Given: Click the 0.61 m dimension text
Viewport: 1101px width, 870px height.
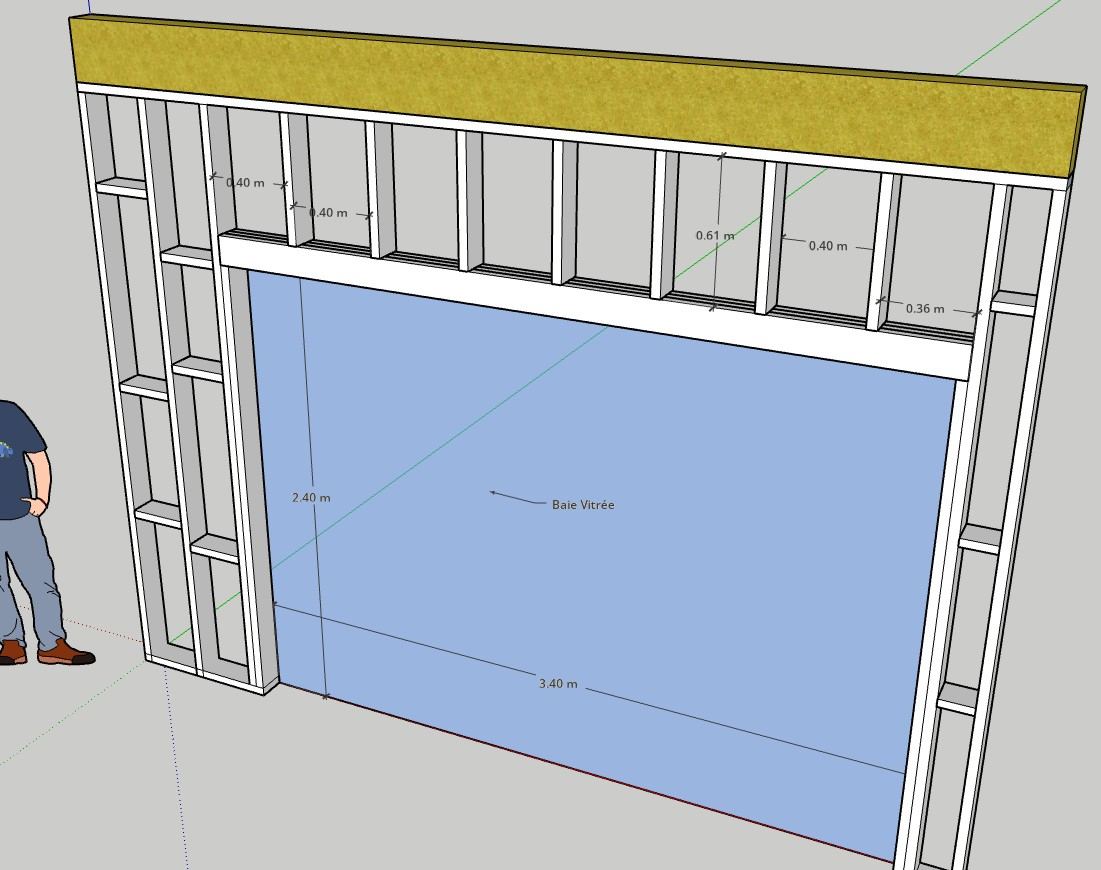Looking at the screenshot, I should [715, 236].
